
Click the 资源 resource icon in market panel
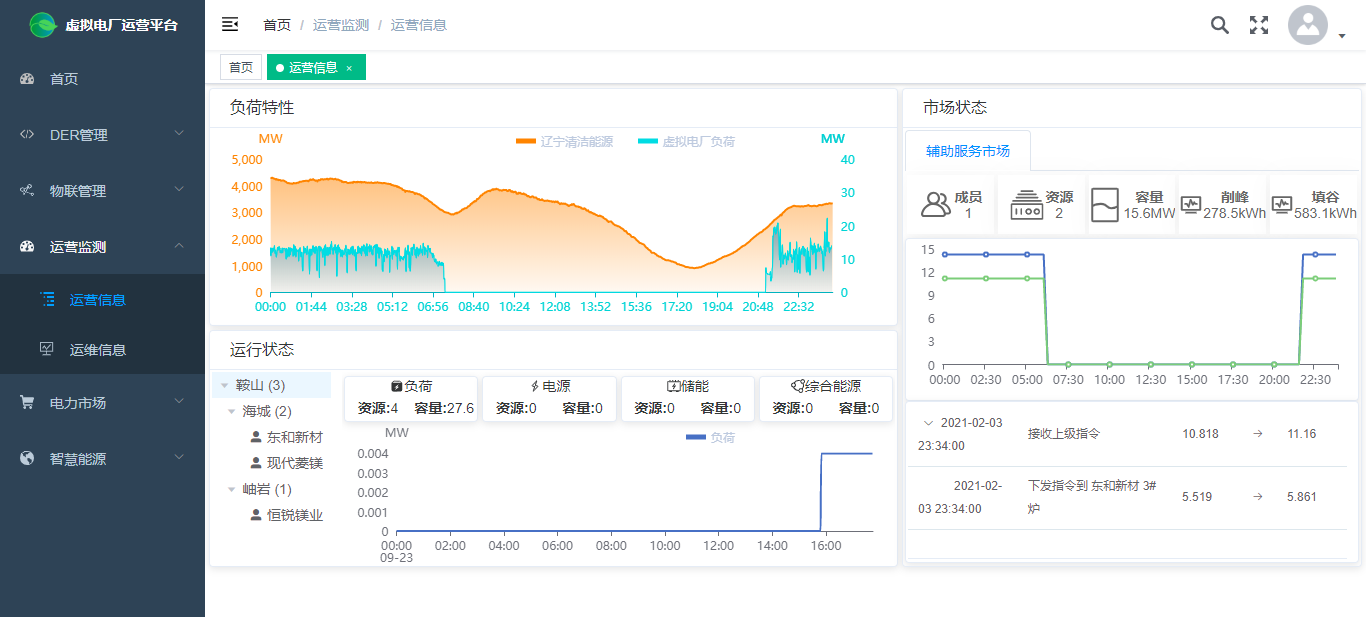(x=1026, y=205)
